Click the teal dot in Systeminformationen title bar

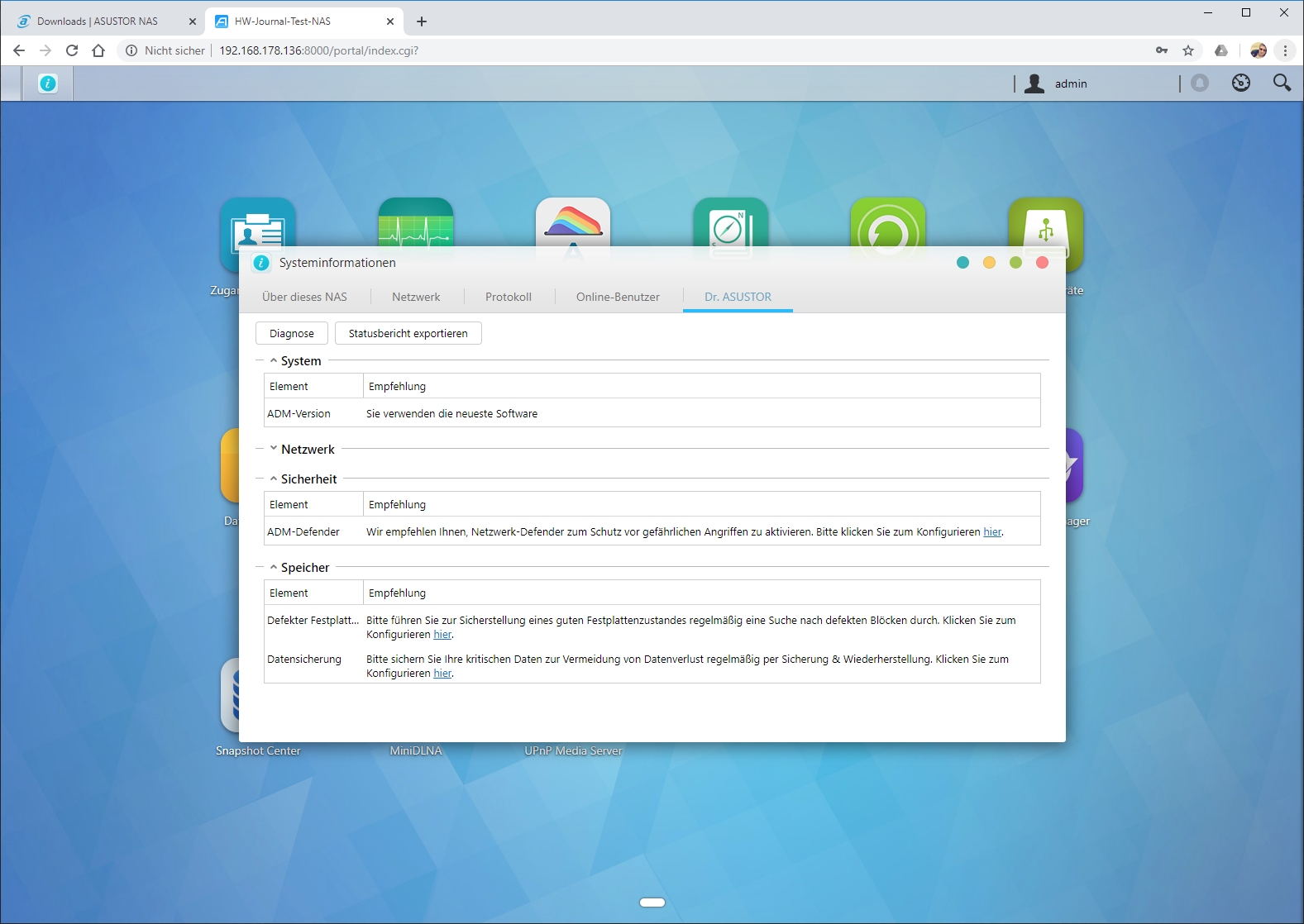point(962,263)
